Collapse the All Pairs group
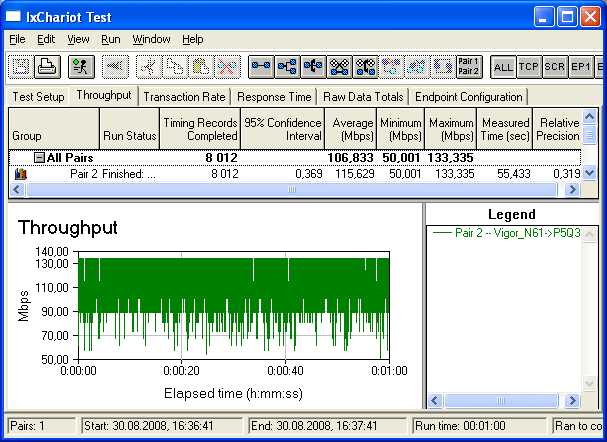This screenshot has height=442, width=607. click(x=39, y=158)
